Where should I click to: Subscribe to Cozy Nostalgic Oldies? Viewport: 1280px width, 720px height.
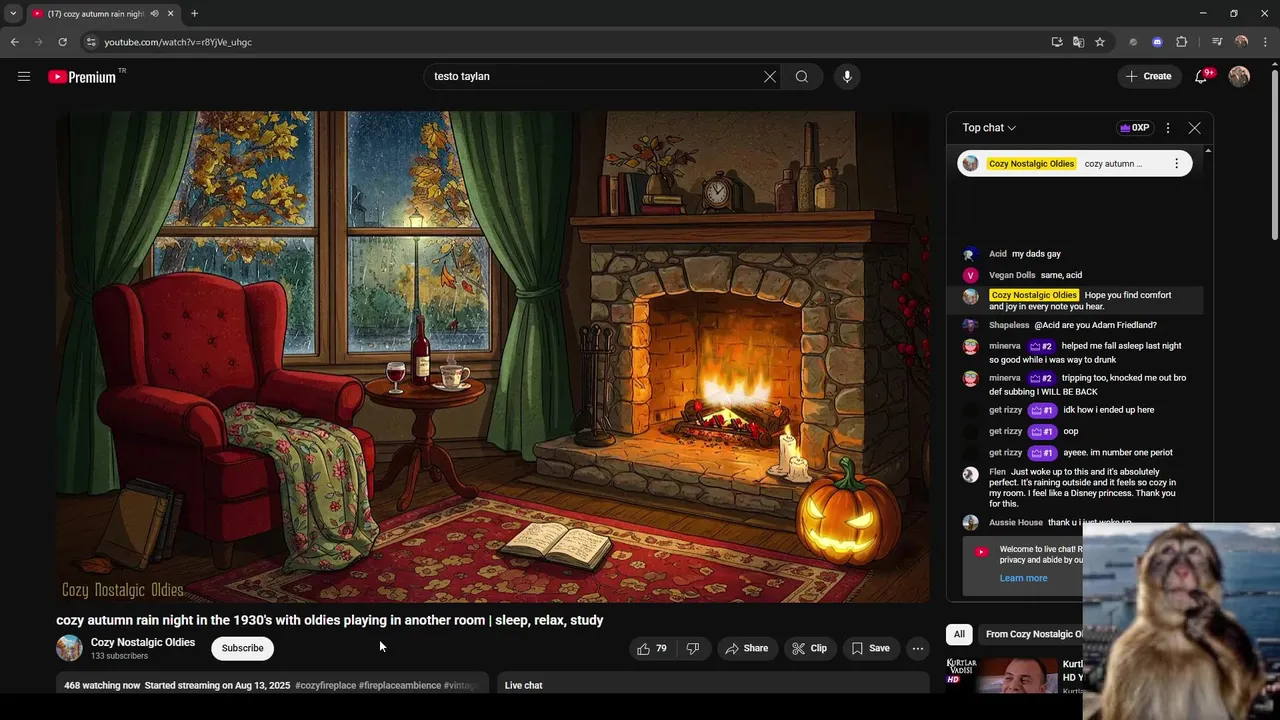click(242, 648)
